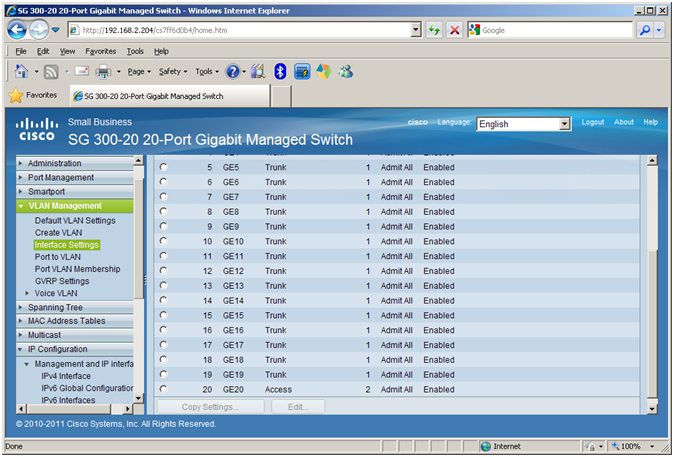Image resolution: width=674 pixels, height=457 pixels.
Task: Click the Read Mail envelope icon
Action: [x=82, y=71]
